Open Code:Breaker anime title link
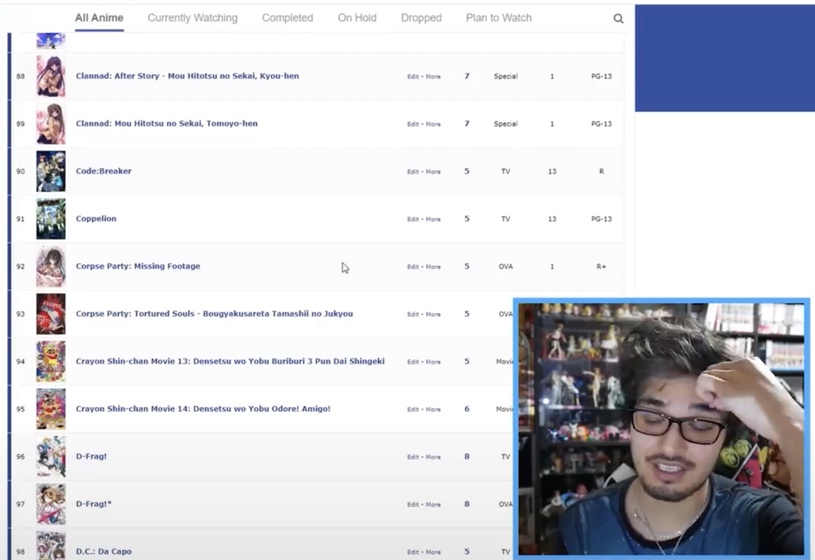815x560 pixels. [x=104, y=171]
